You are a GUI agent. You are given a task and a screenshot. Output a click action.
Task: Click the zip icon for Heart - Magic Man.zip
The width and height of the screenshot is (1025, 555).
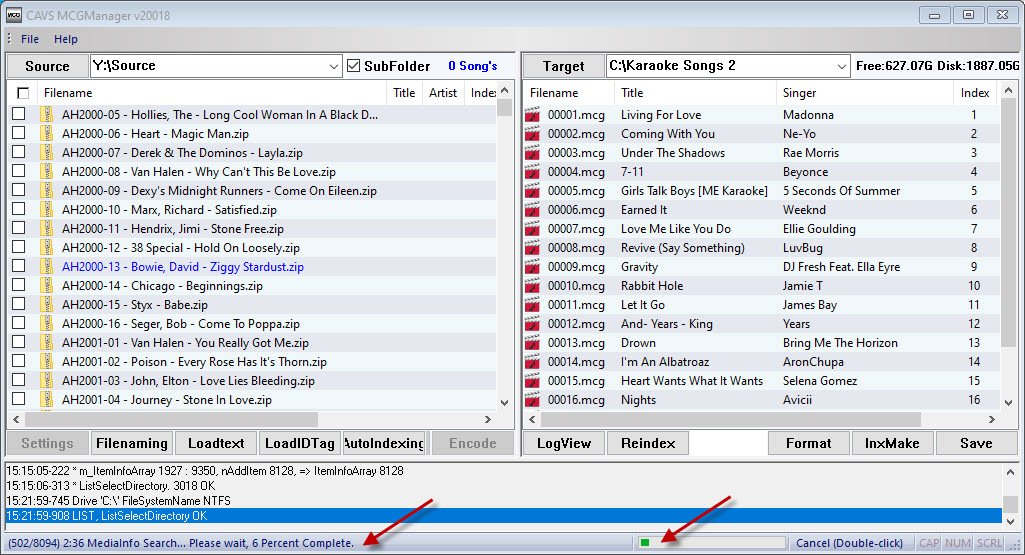point(46,133)
